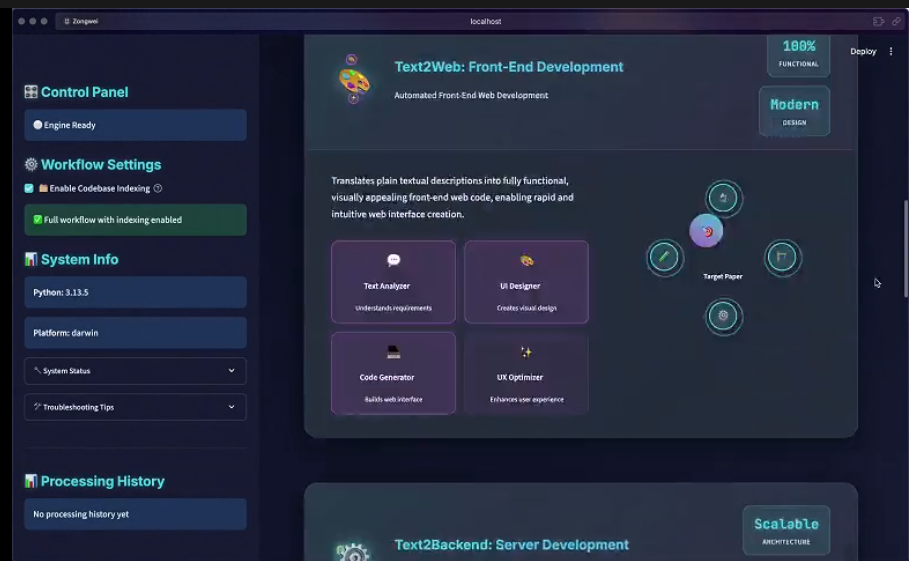
Task: Click the Workflow Settings heading text
Action: point(101,165)
